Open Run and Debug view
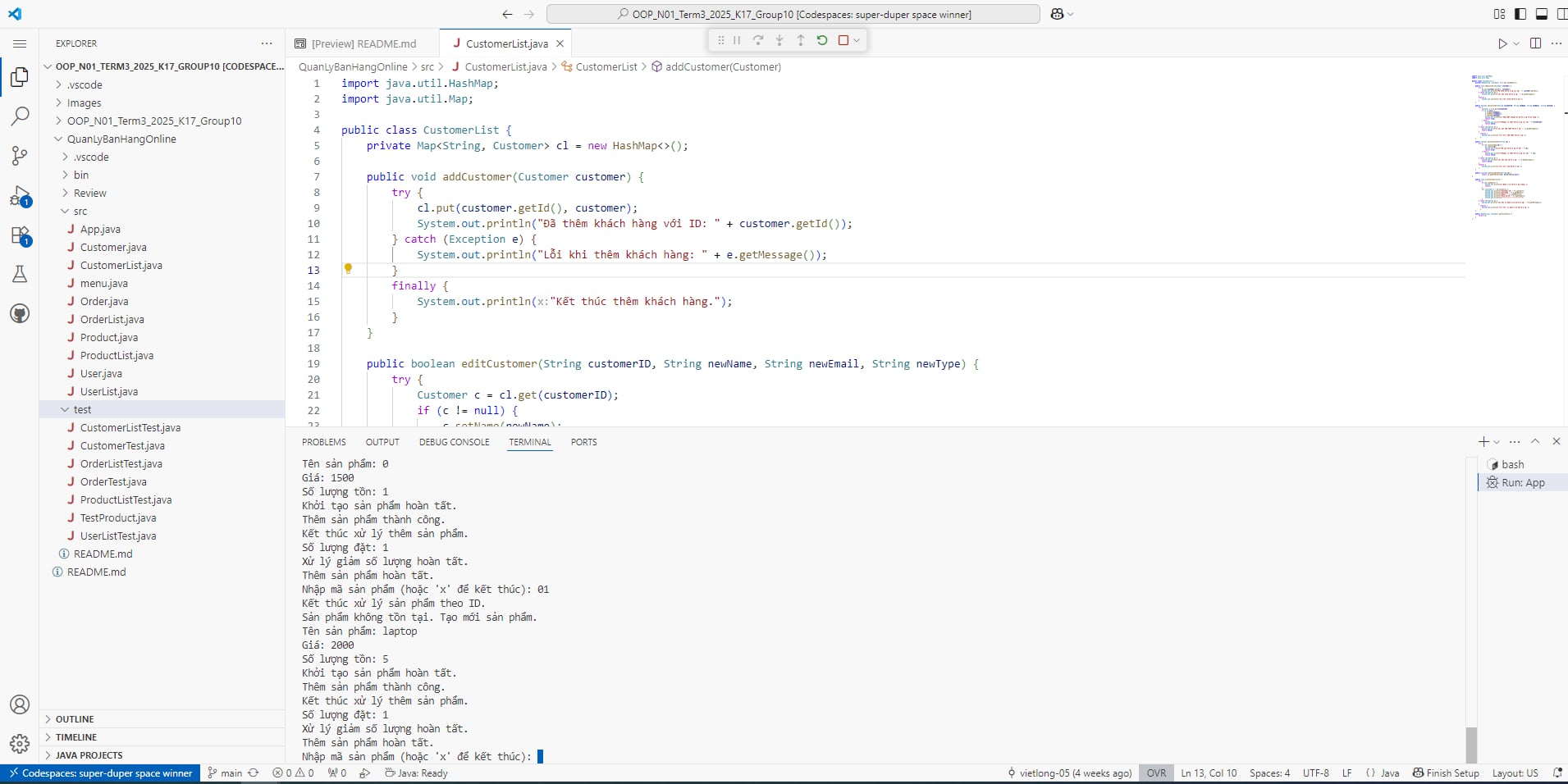The height and width of the screenshot is (784, 1568). (20, 196)
